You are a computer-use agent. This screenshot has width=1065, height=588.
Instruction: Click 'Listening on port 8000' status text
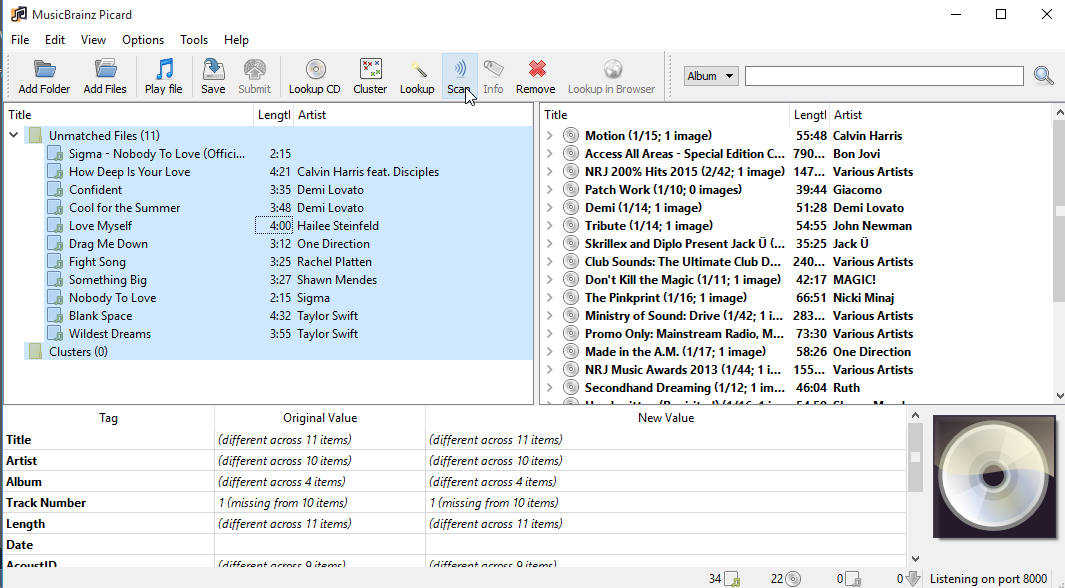point(988,579)
